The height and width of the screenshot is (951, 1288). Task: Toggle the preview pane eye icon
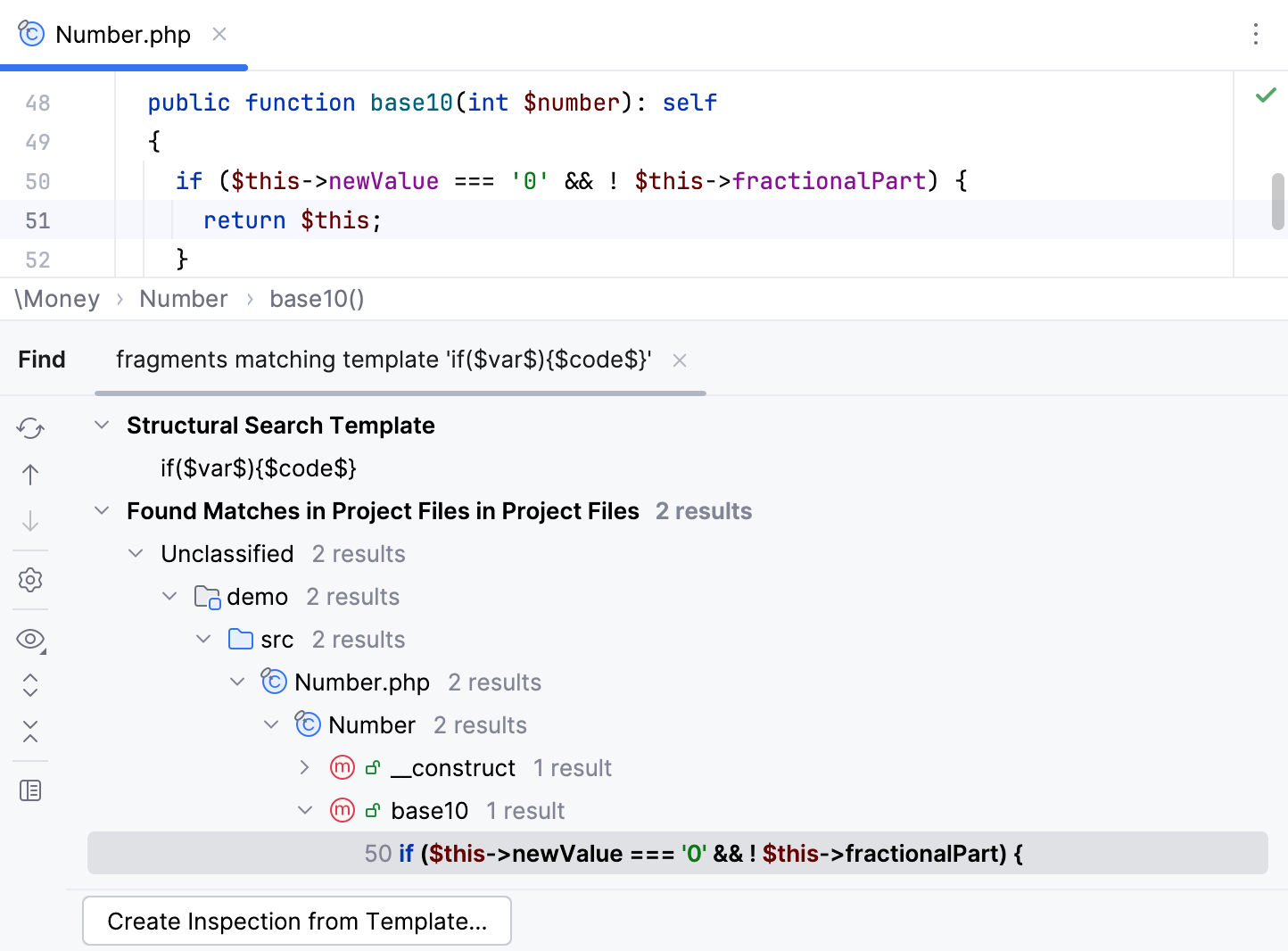click(29, 639)
